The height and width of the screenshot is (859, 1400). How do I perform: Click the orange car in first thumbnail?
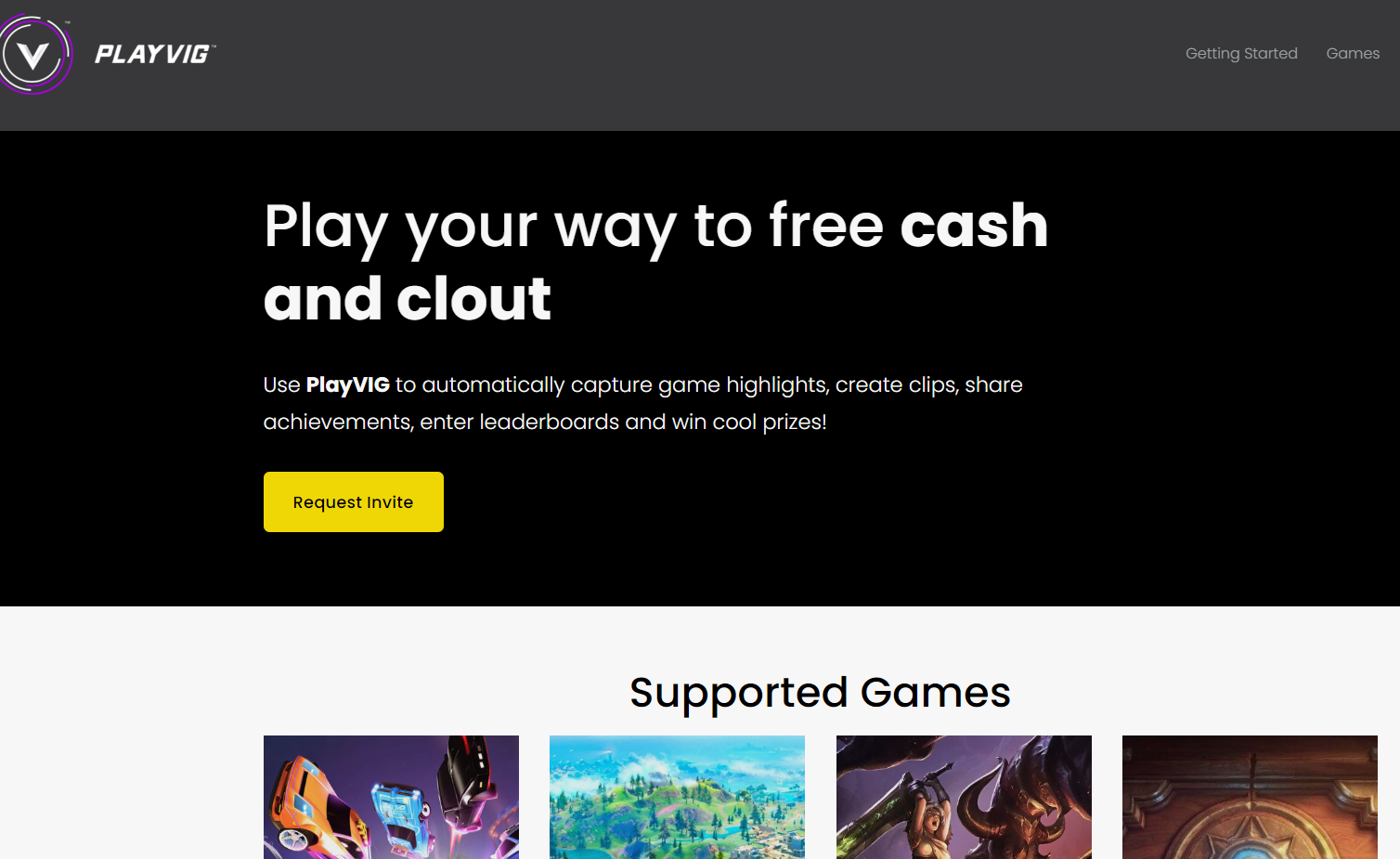[x=316, y=806]
